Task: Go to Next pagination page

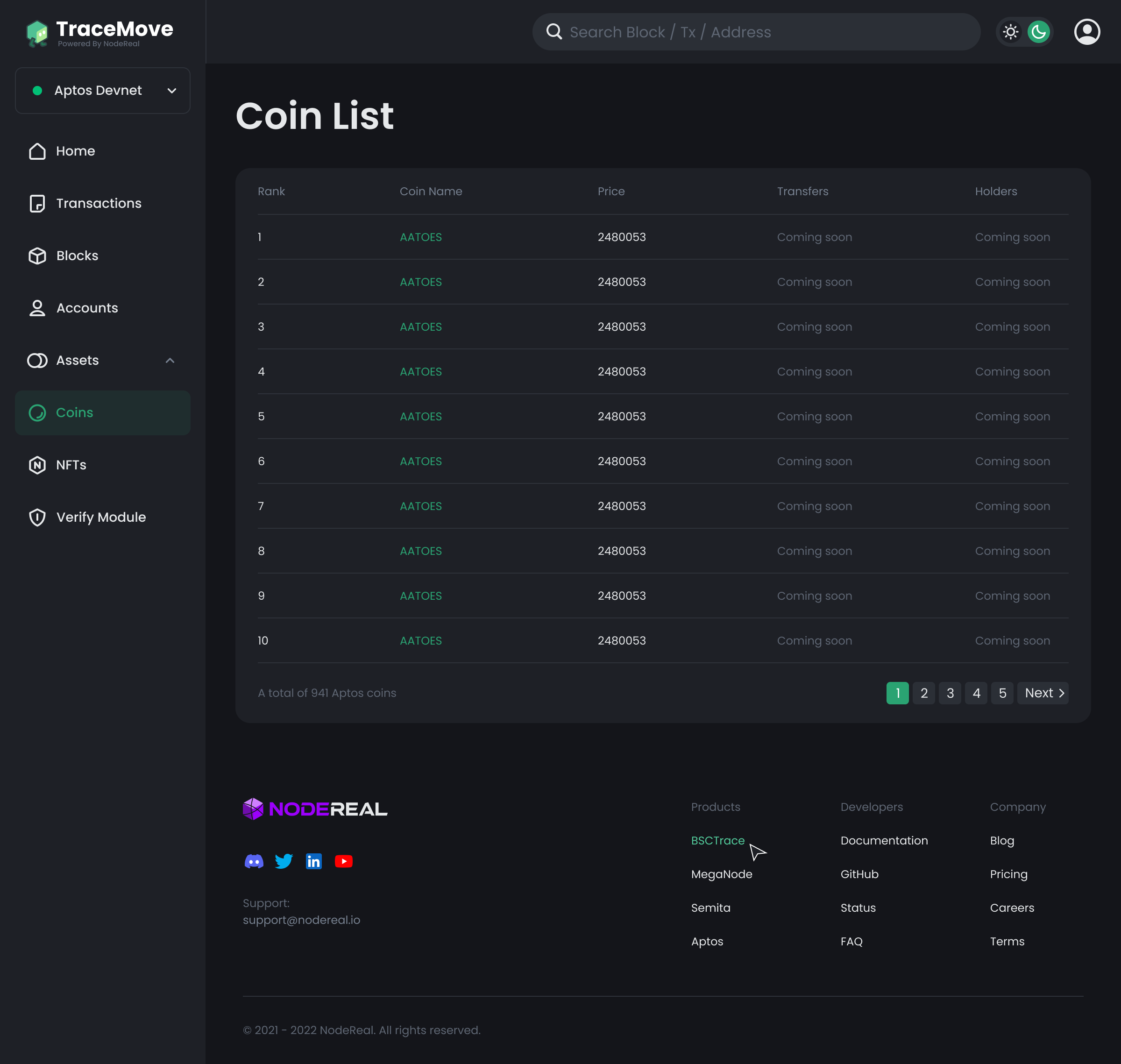Action: coord(1043,693)
